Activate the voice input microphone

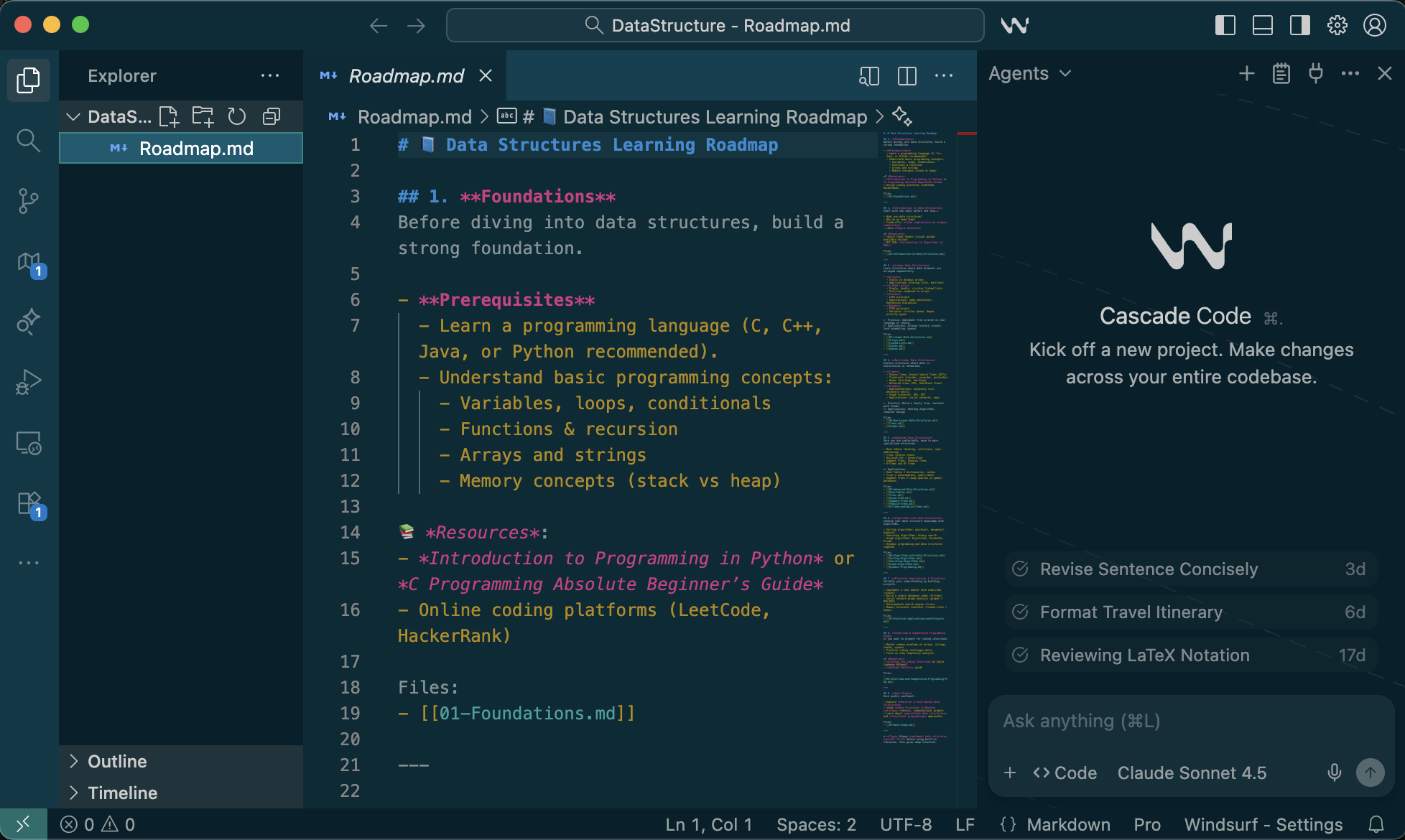point(1334,773)
